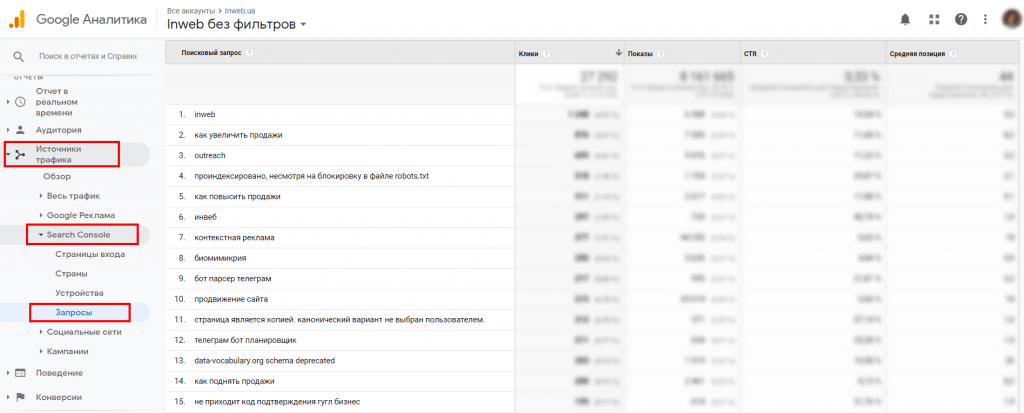The image size is (1024, 413).
Task: Click the realtime report clock icon
Action: 20,102
